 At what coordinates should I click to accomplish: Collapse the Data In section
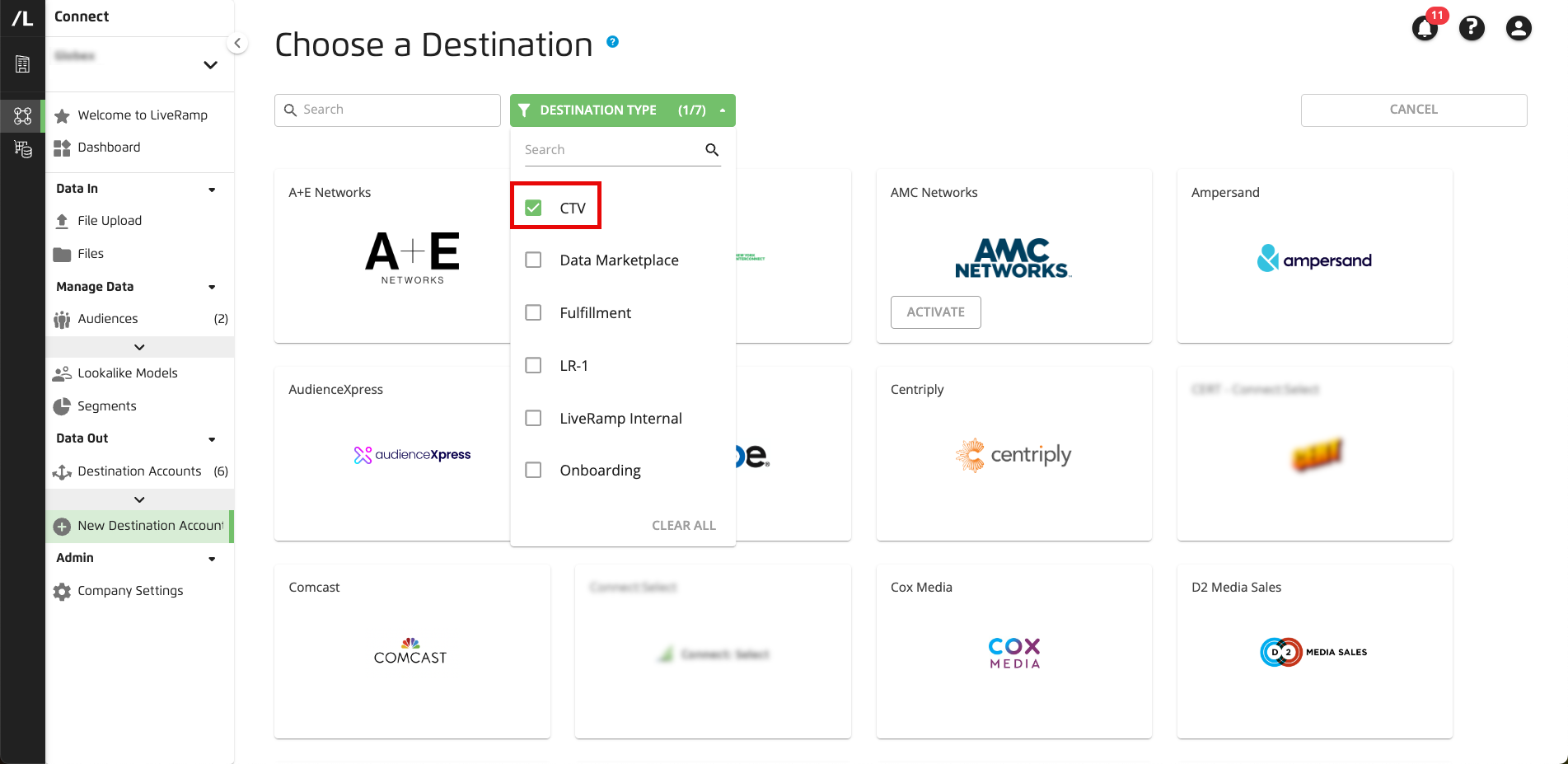(212, 190)
